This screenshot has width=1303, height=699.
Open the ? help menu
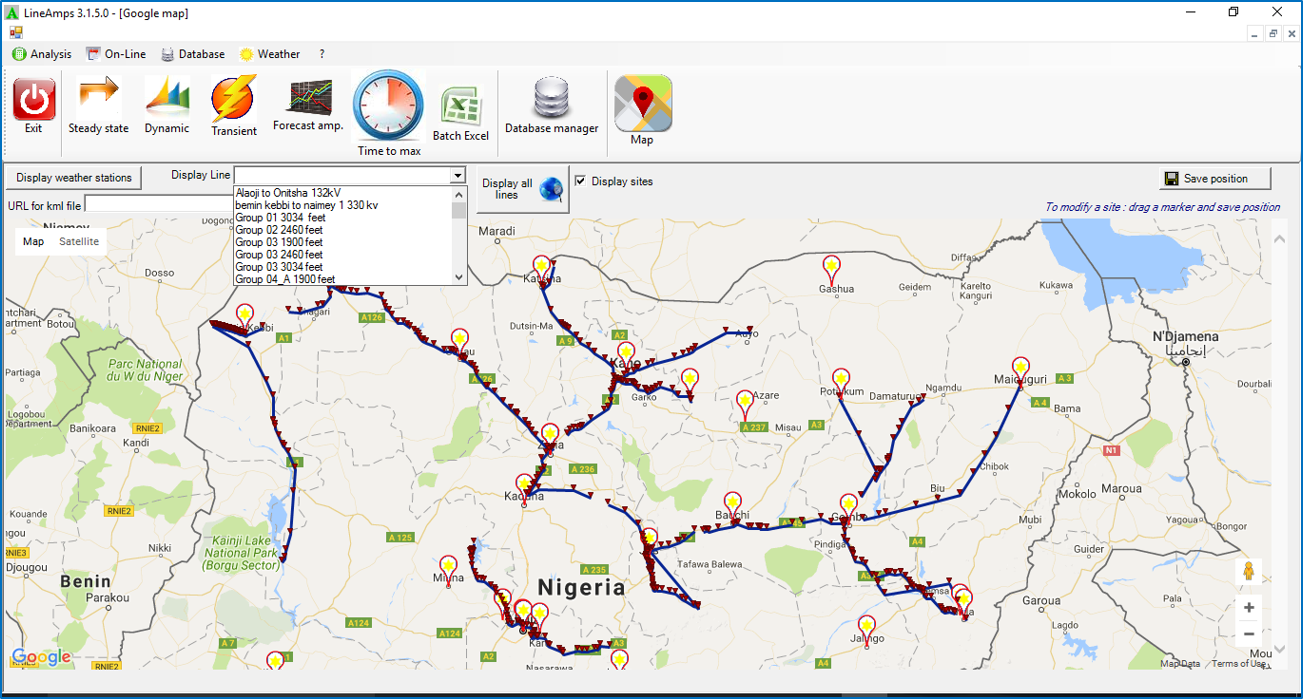coord(322,54)
